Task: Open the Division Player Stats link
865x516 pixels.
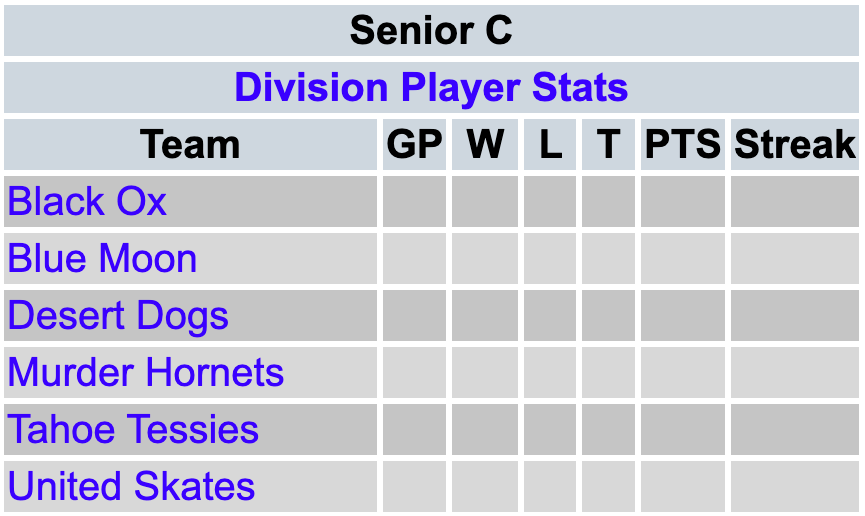Action: [x=431, y=88]
